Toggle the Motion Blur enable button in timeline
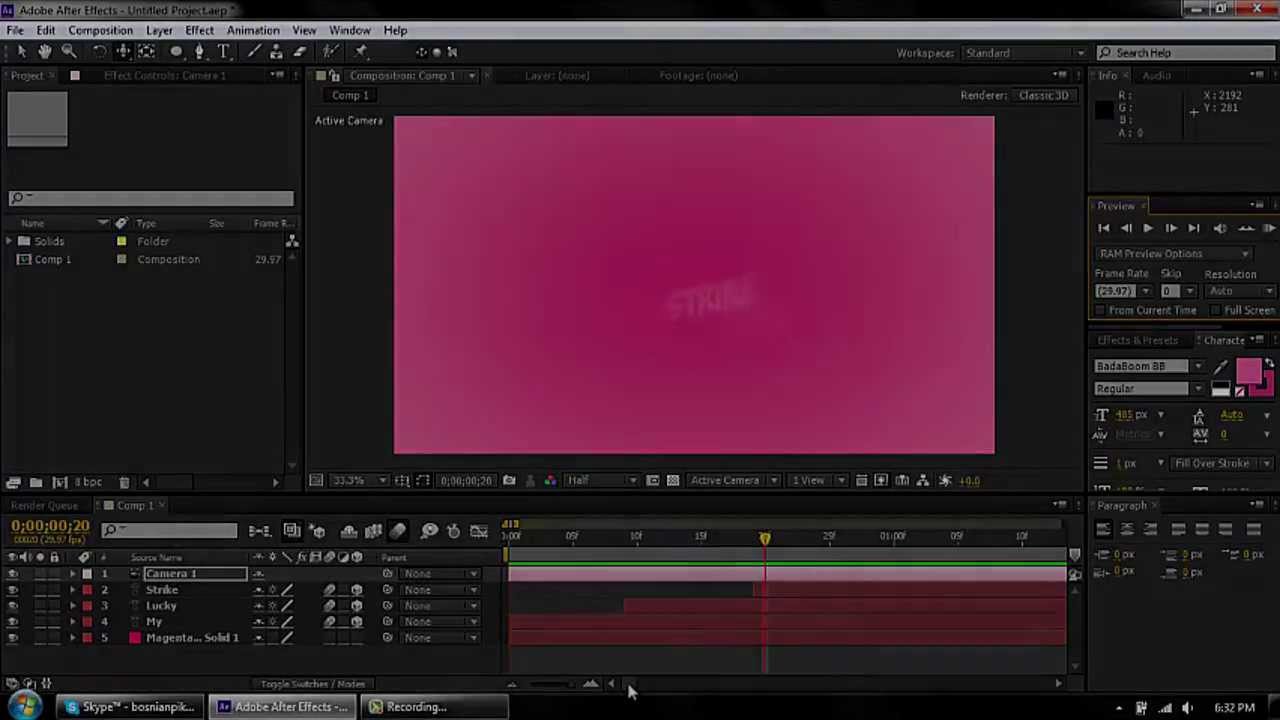This screenshot has height=720, width=1280. pos(398,531)
